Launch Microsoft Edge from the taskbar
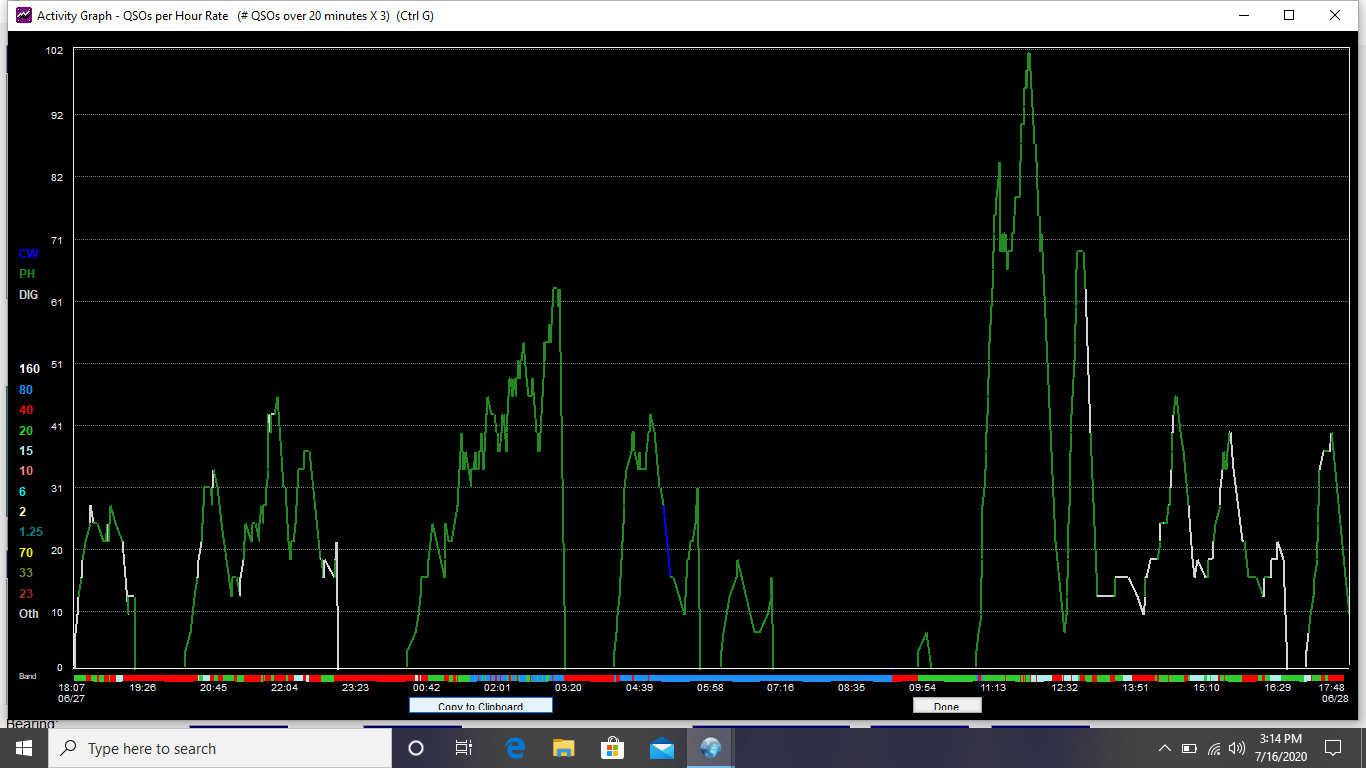Image resolution: width=1366 pixels, height=768 pixels. click(515, 748)
